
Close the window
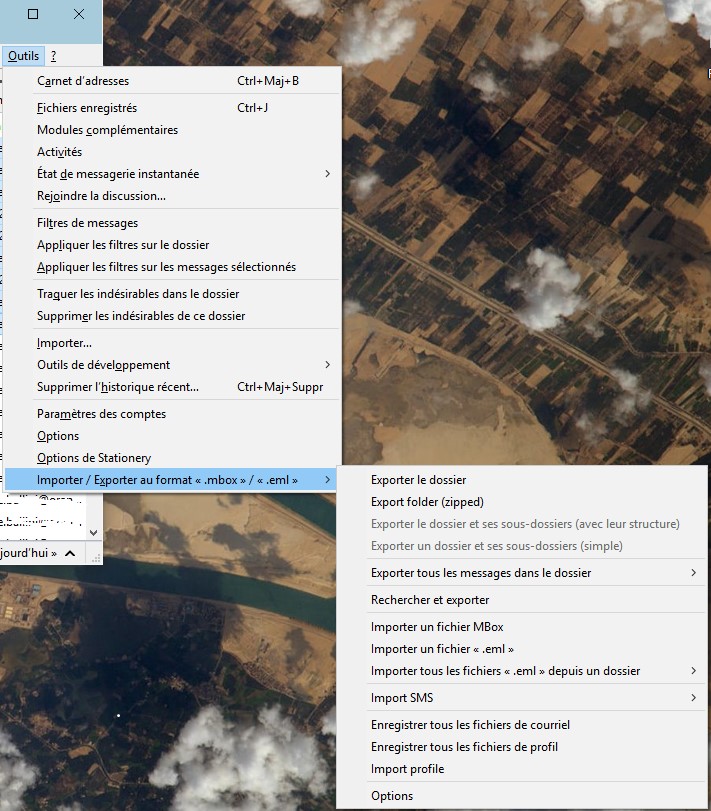79,14
